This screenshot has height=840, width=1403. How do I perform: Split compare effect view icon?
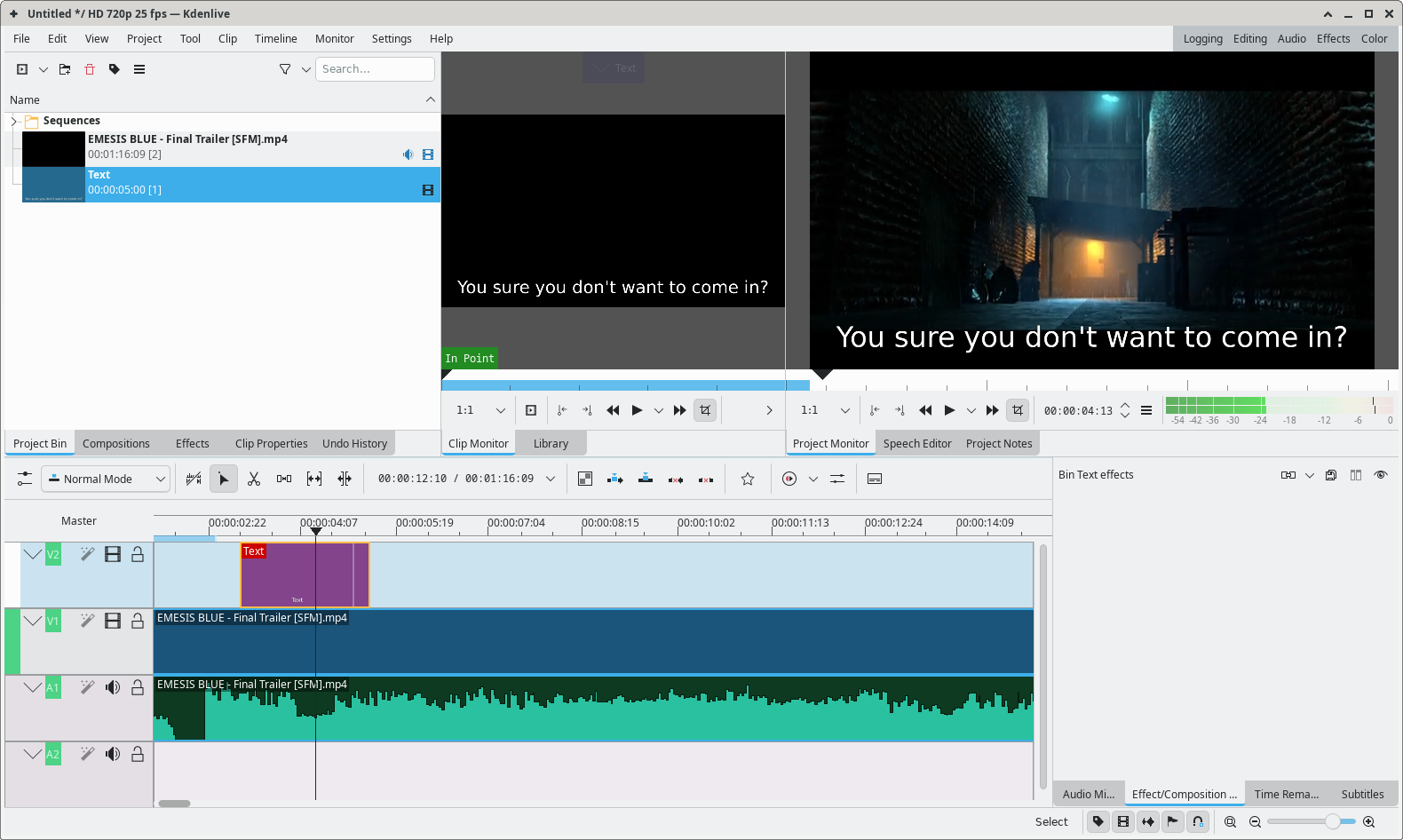(x=1356, y=475)
